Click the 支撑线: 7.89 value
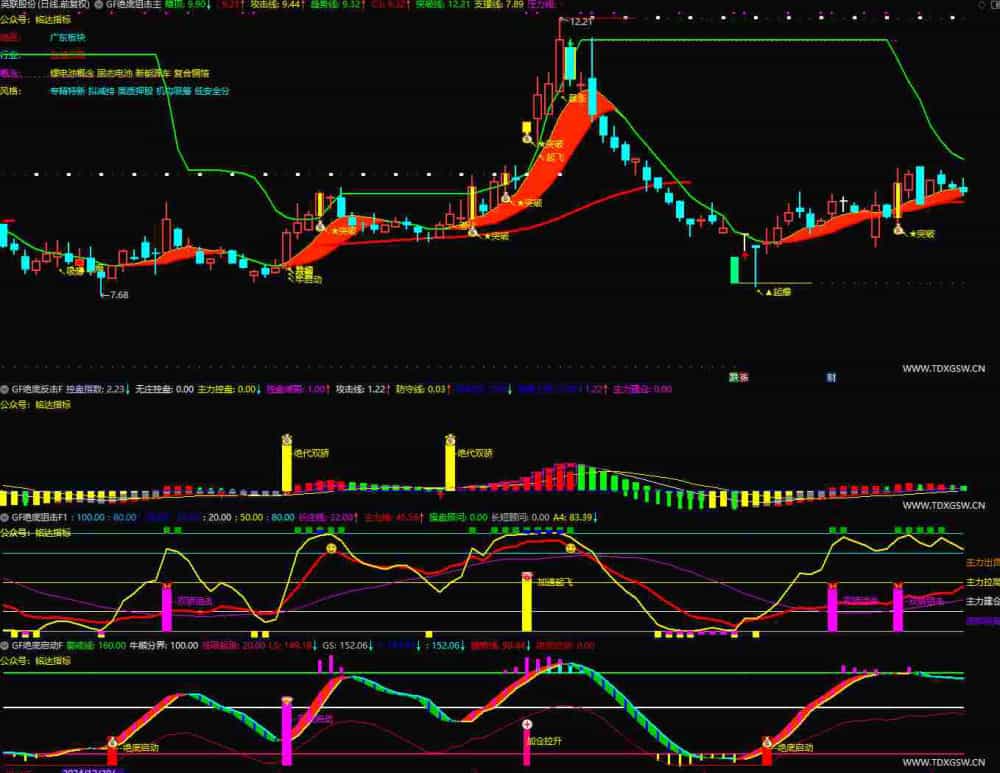1000x773 pixels. [499, 4]
